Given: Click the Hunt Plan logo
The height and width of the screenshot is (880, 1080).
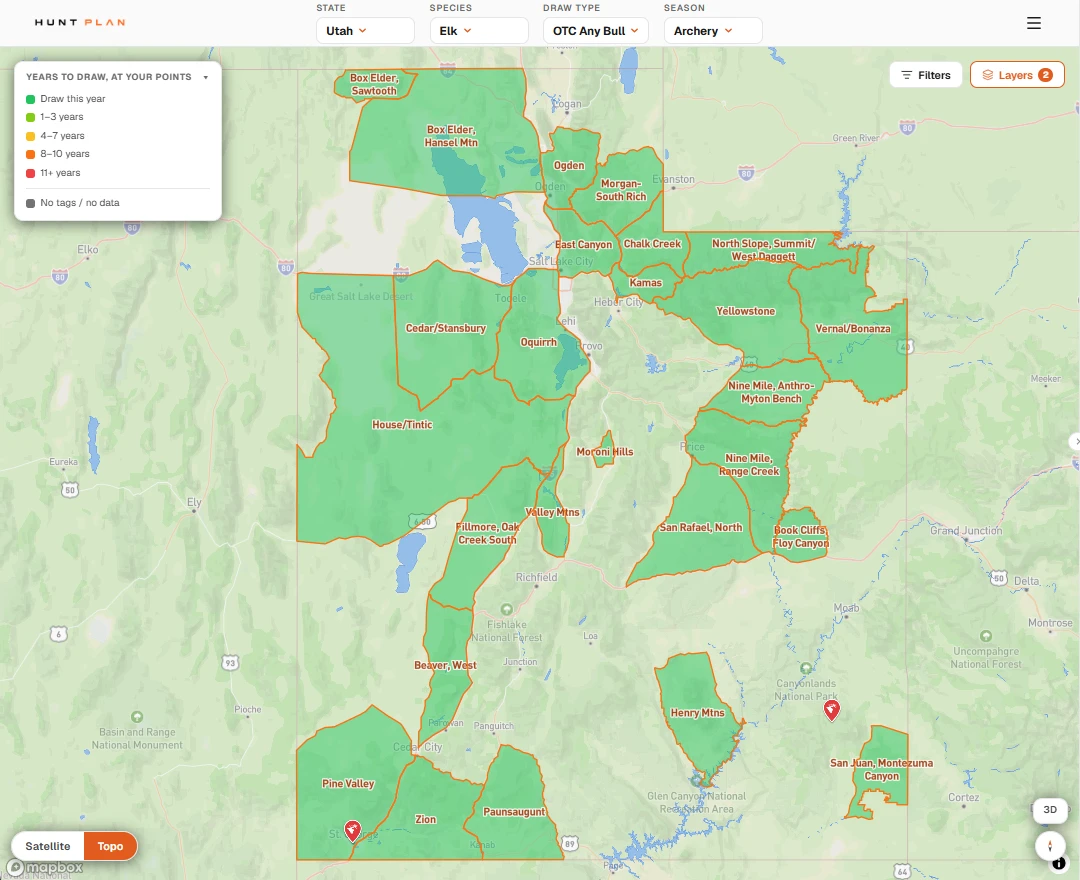Looking at the screenshot, I should tap(80, 23).
